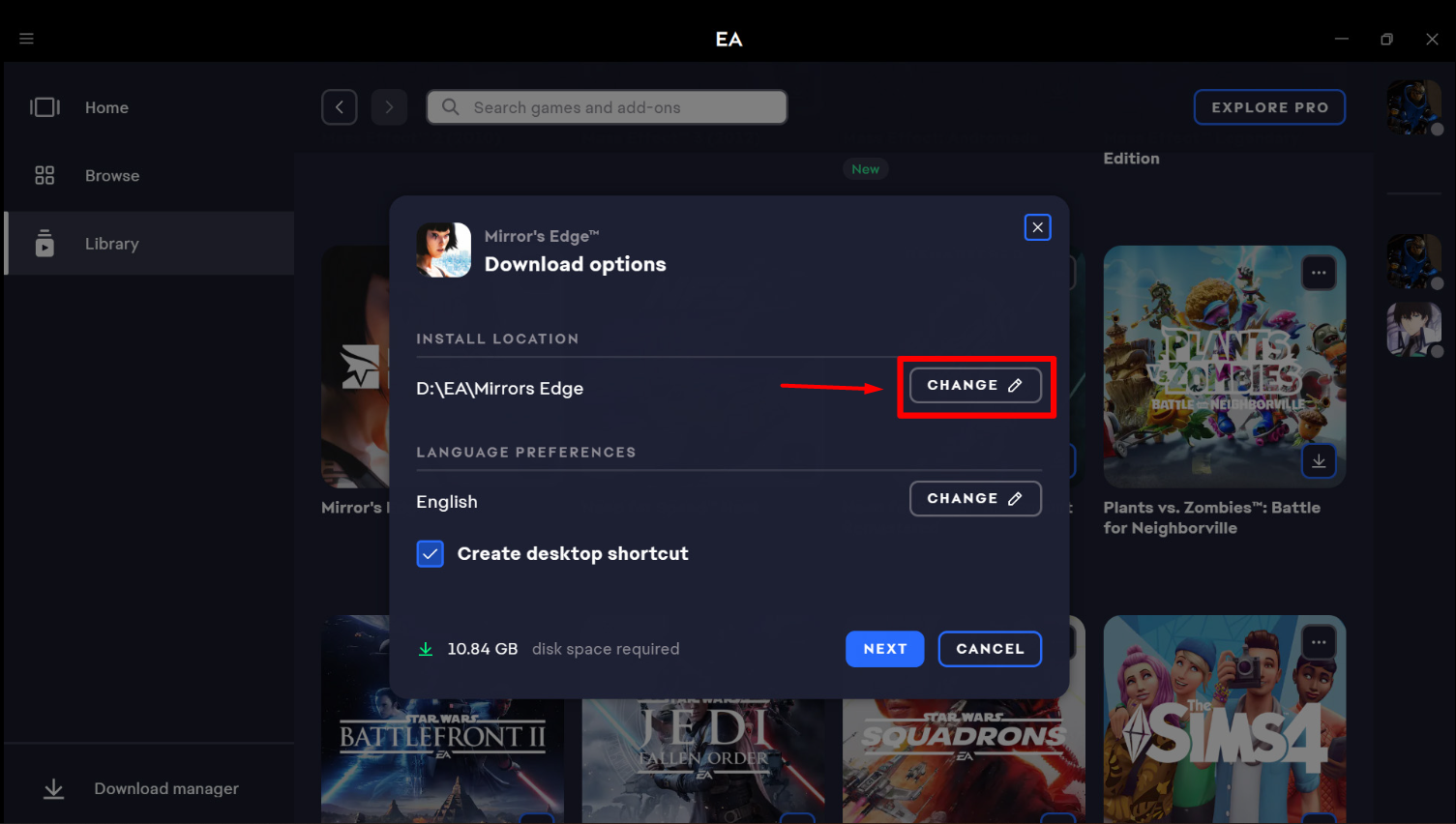Open The Sims 4 options menu
Screen dimensions: 1456x824
[x=1319, y=642]
